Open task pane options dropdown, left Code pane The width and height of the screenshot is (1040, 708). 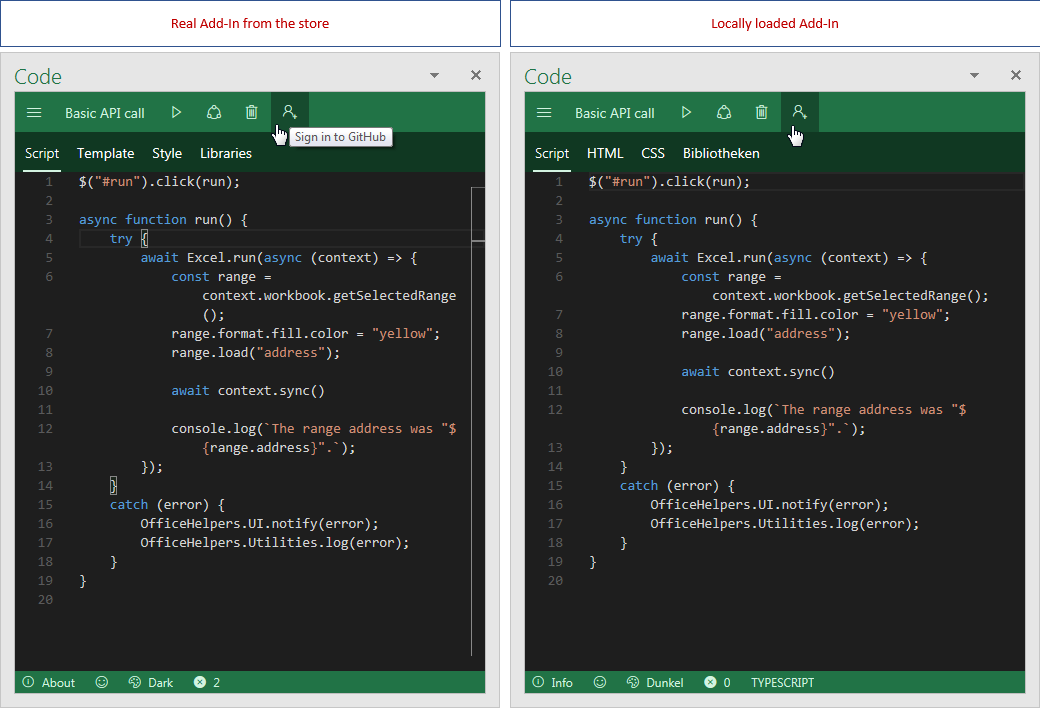coord(434,75)
